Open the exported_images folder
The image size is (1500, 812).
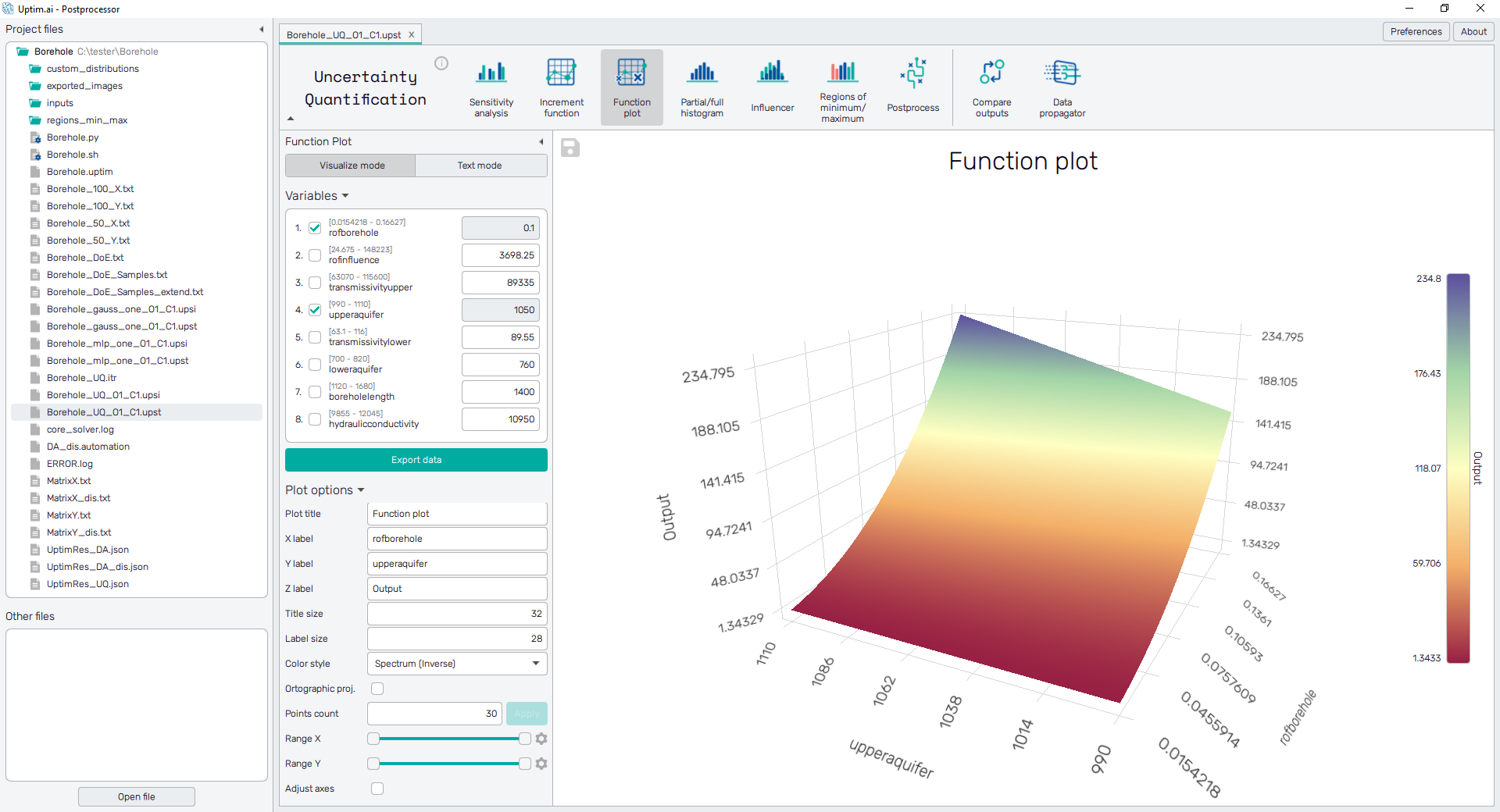tap(84, 86)
